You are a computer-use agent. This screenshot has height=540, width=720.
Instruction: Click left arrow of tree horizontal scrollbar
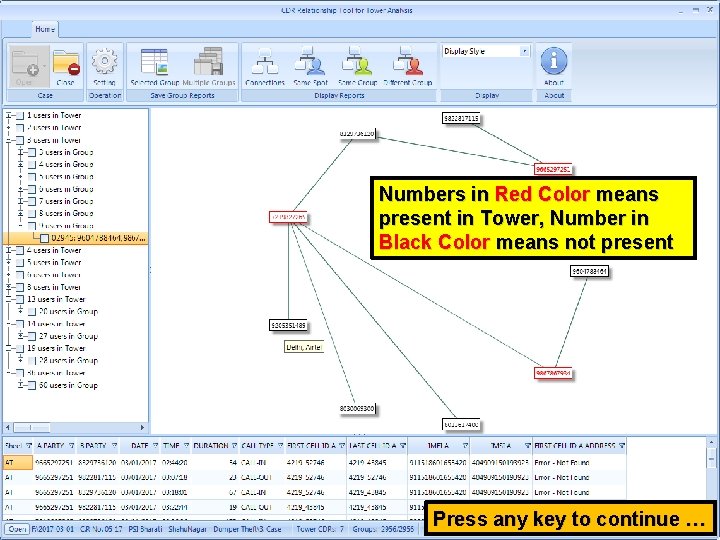7,428
